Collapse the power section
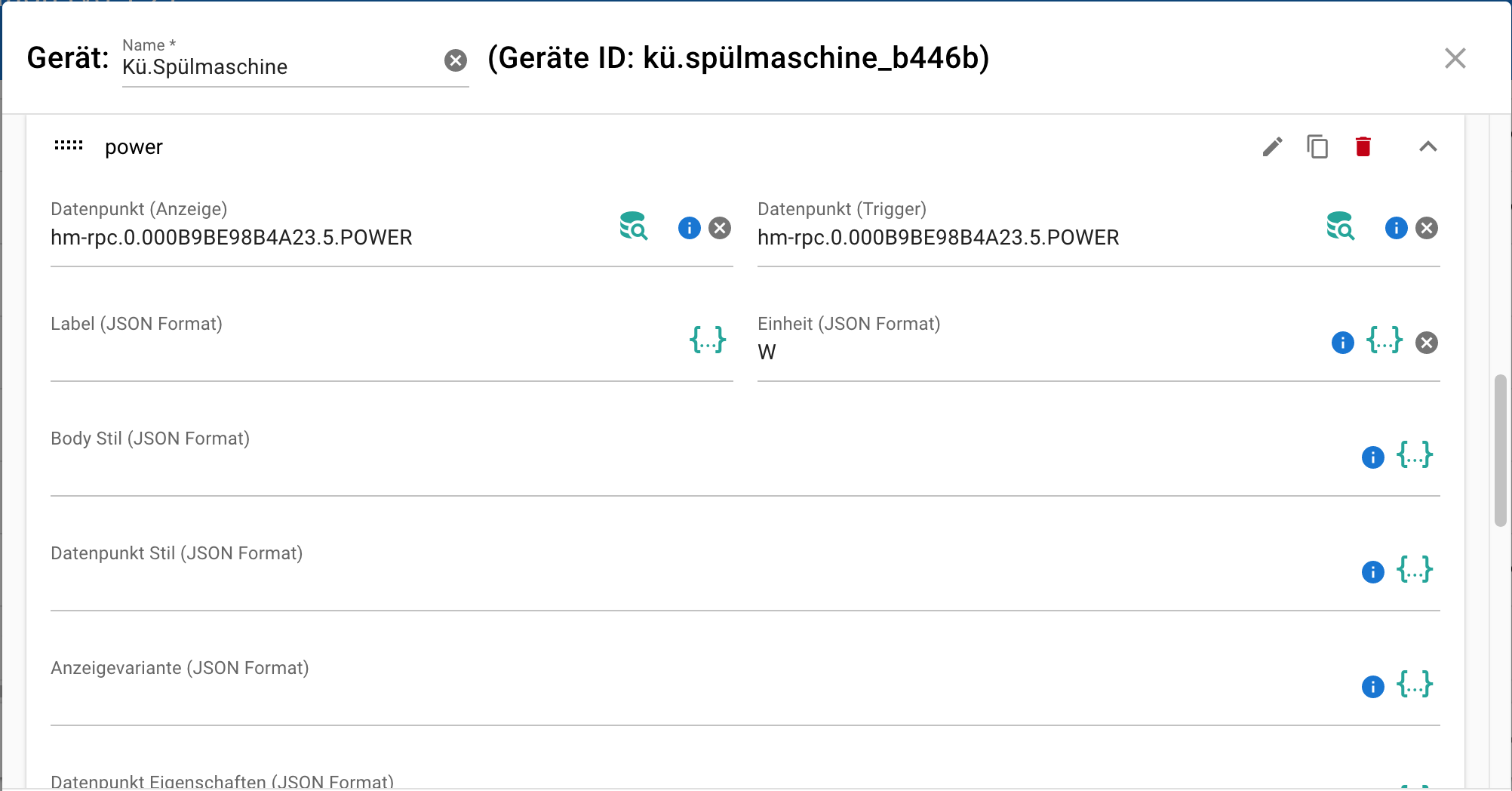Image resolution: width=1512 pixels, height=791 pixels. click(x=1427, y=146)
